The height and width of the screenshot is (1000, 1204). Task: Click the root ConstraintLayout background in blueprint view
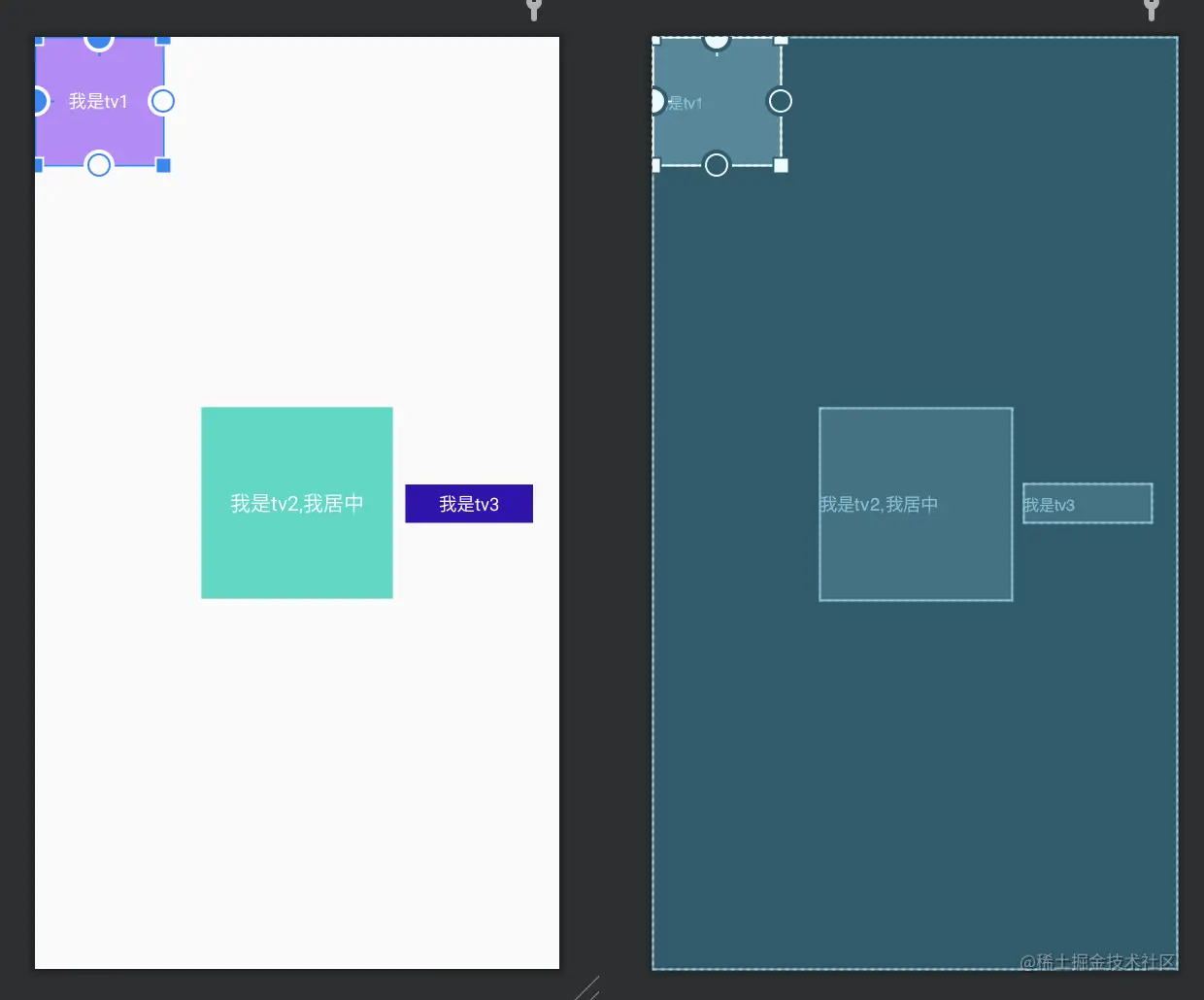pyautogui.click(x=913, y=777)
